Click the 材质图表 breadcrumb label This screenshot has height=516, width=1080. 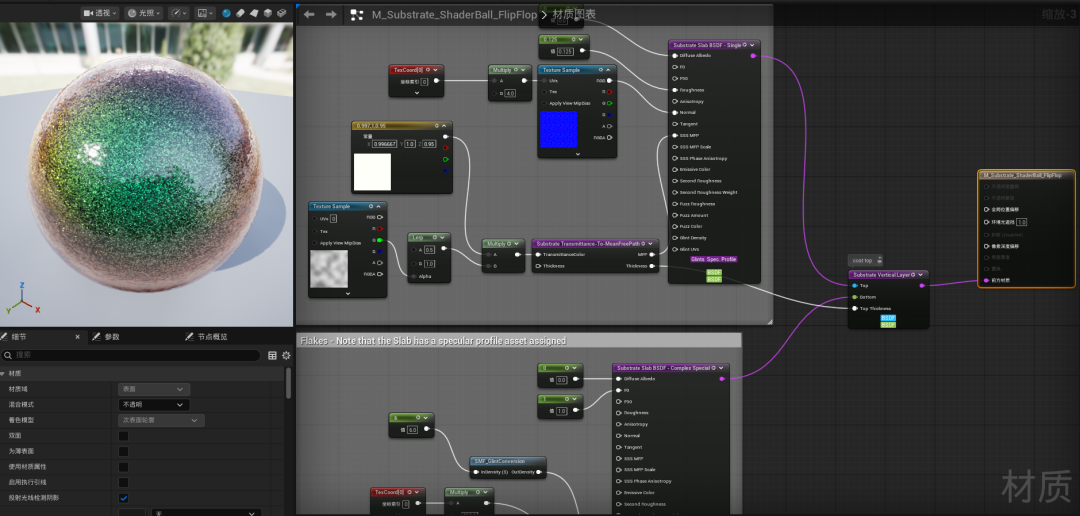574,14
